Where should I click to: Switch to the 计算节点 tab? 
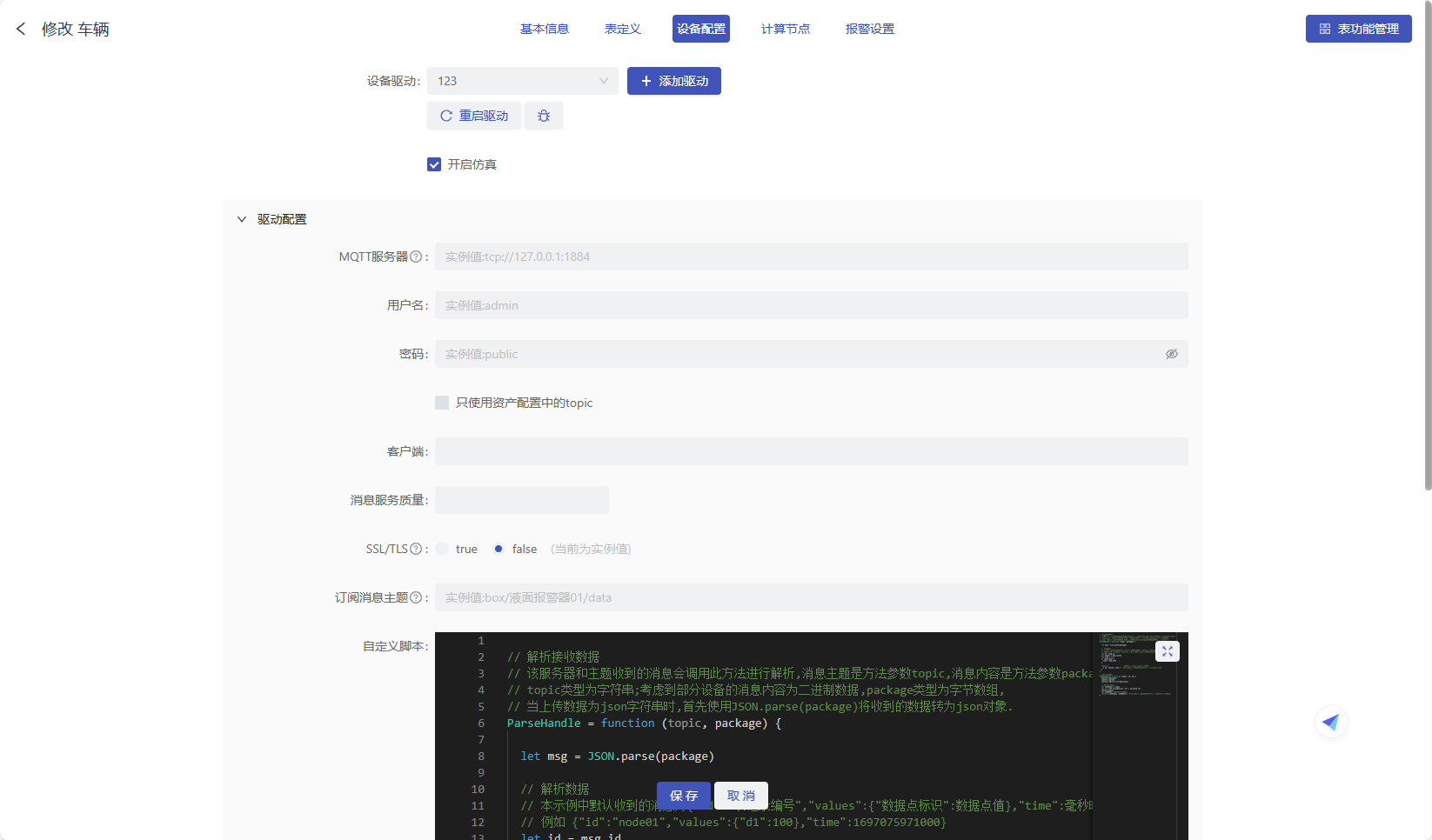click(x=786, y=29)
